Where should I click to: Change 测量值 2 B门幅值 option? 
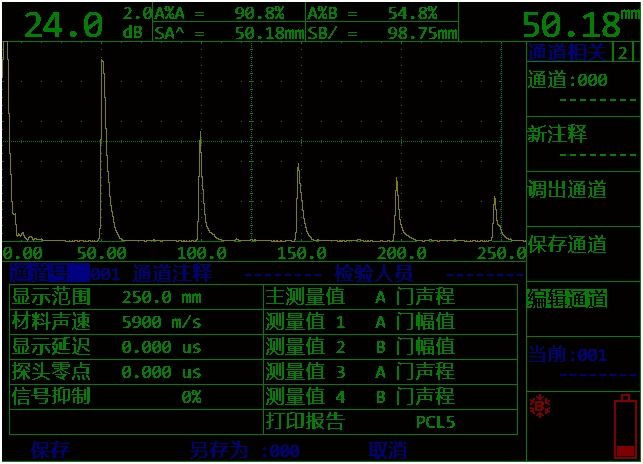[x=414, y=347]
